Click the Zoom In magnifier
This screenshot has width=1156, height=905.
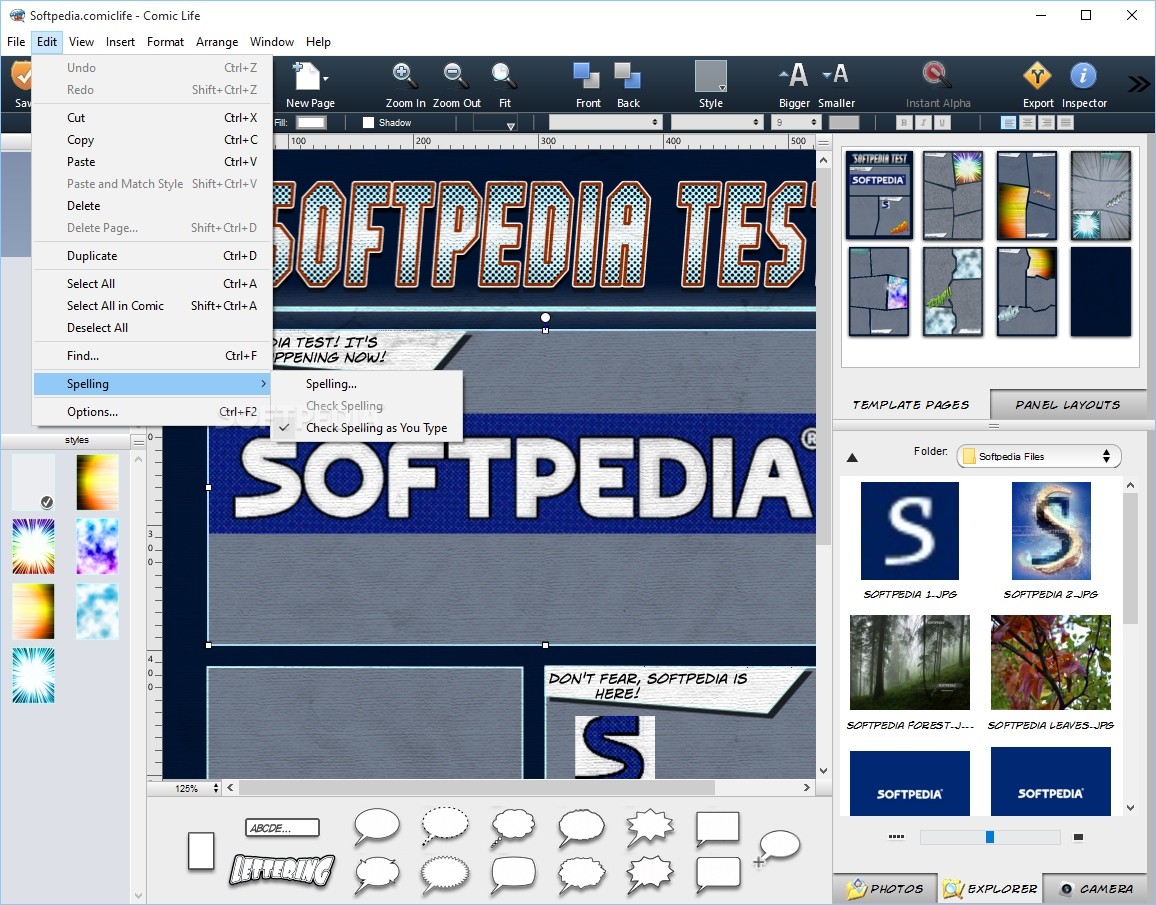click(404, 75)
